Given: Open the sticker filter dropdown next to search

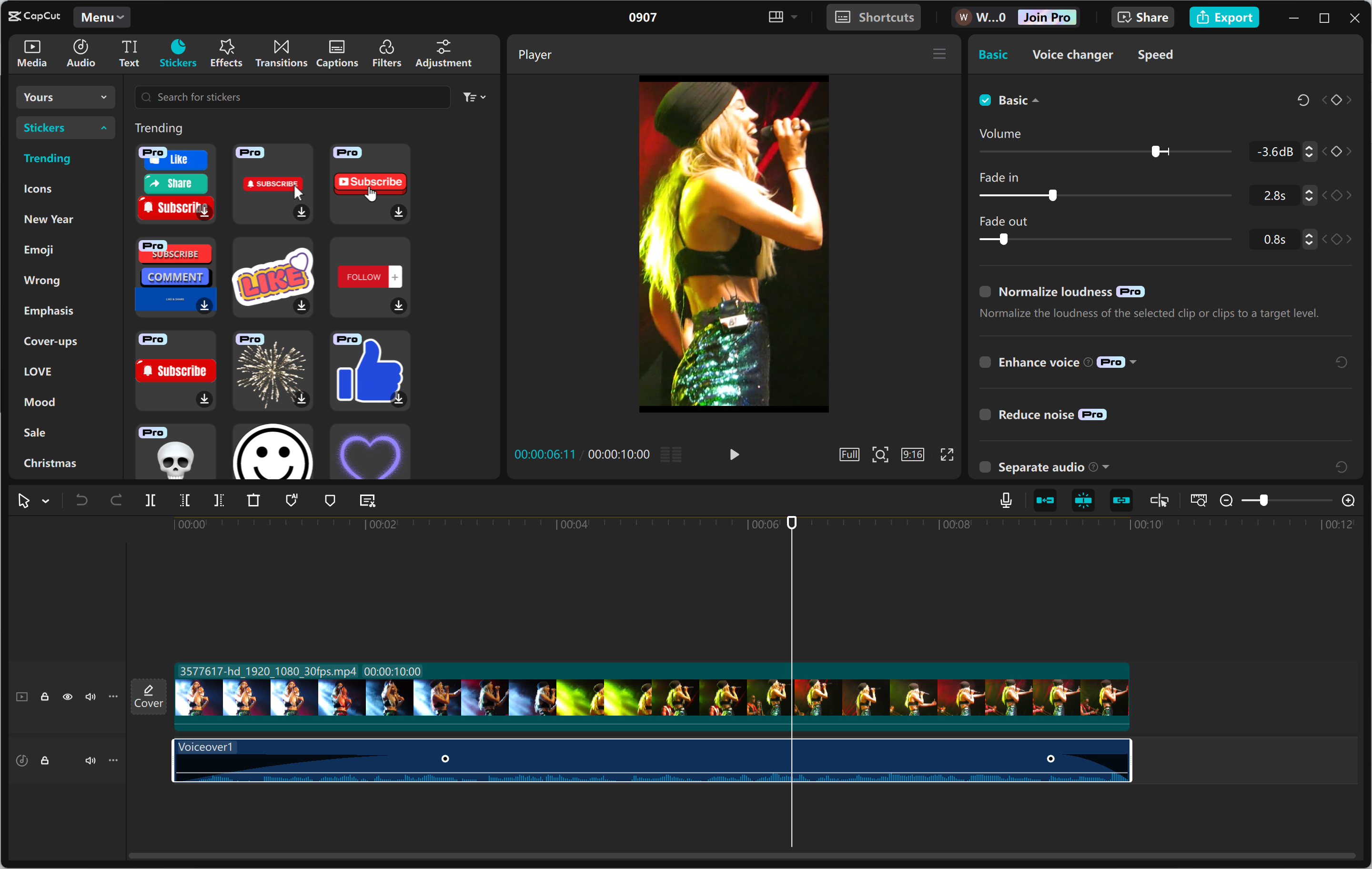Looking at the screenshot, I should pos(474,97).
